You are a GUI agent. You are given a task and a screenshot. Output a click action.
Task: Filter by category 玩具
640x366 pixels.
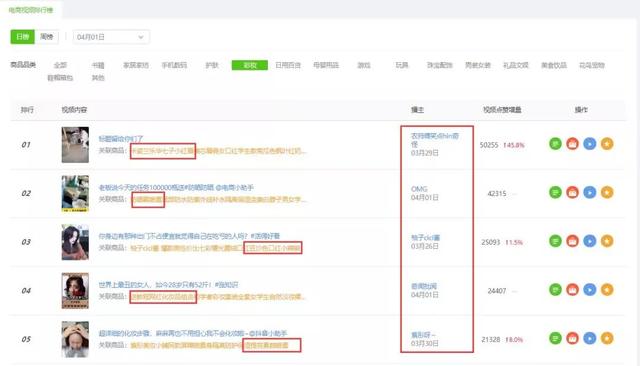pos(402,65)
